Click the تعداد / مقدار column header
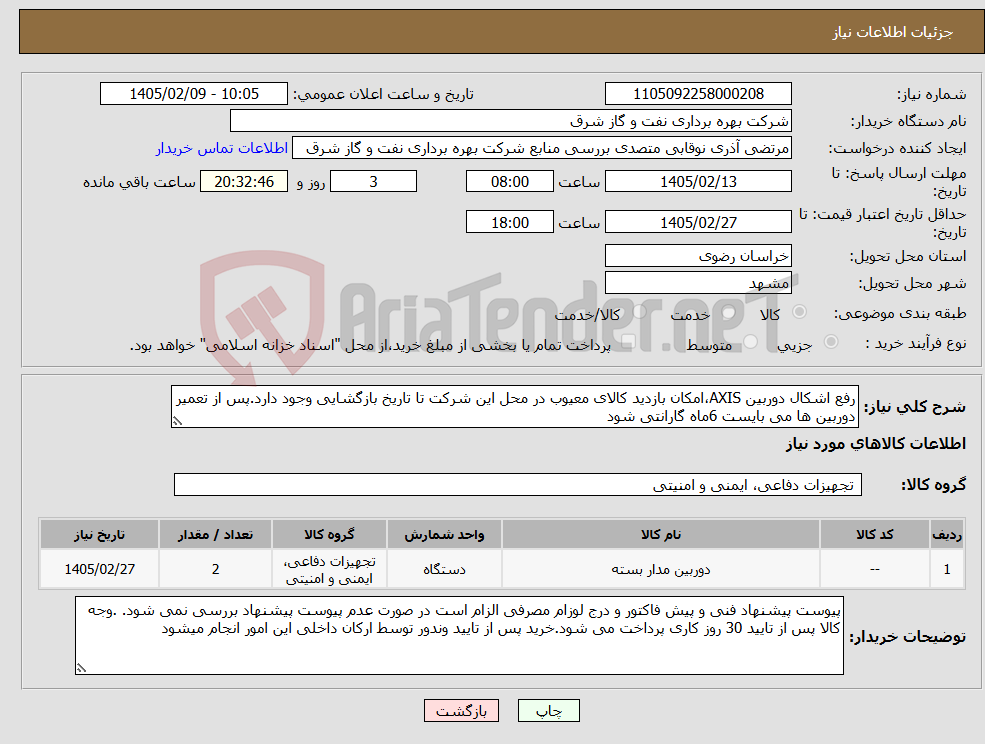Image resolution: width=985 pixels, height=744 pixels. (x=215, y=534)
